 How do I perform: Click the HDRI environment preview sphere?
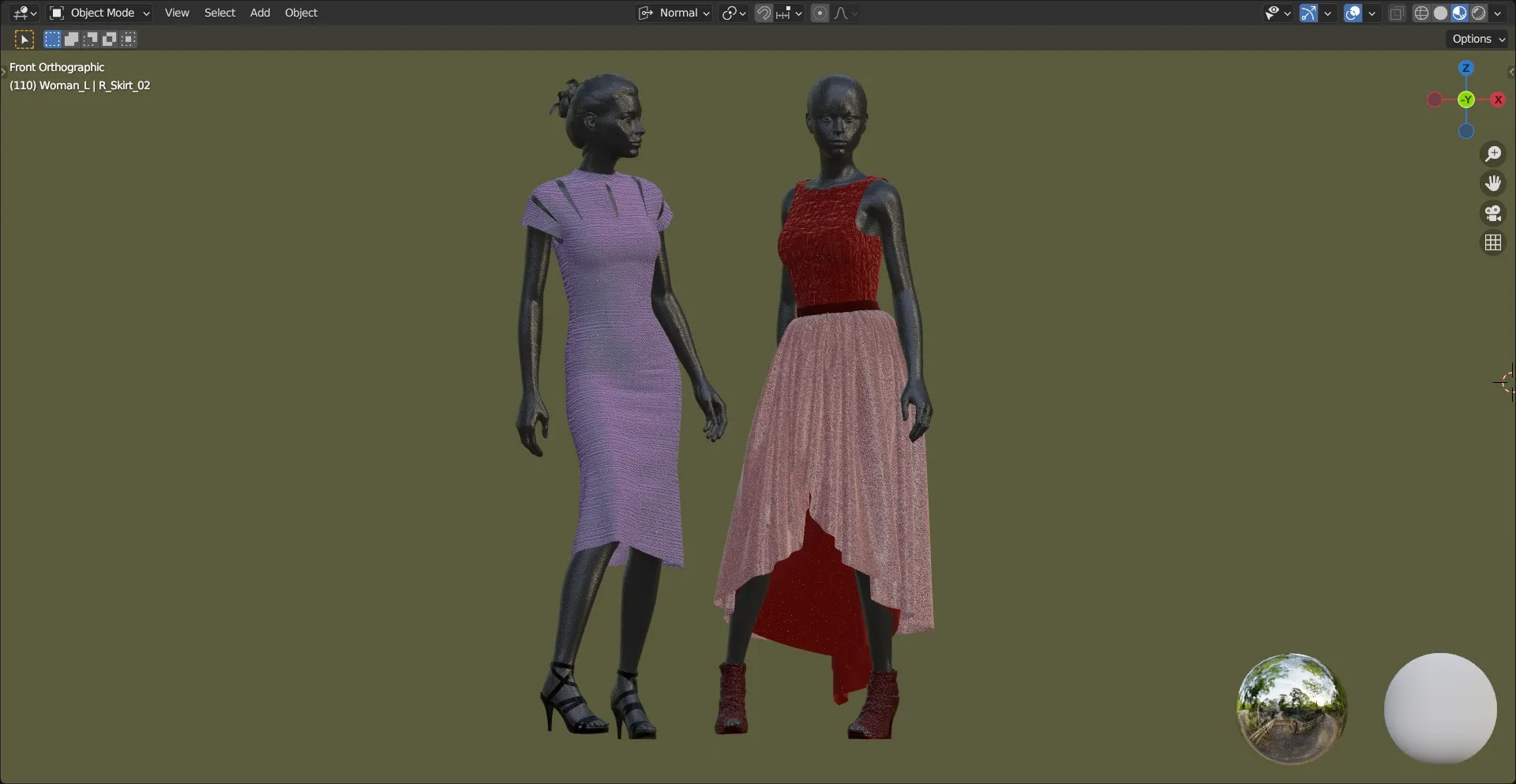coord(1291,708)
